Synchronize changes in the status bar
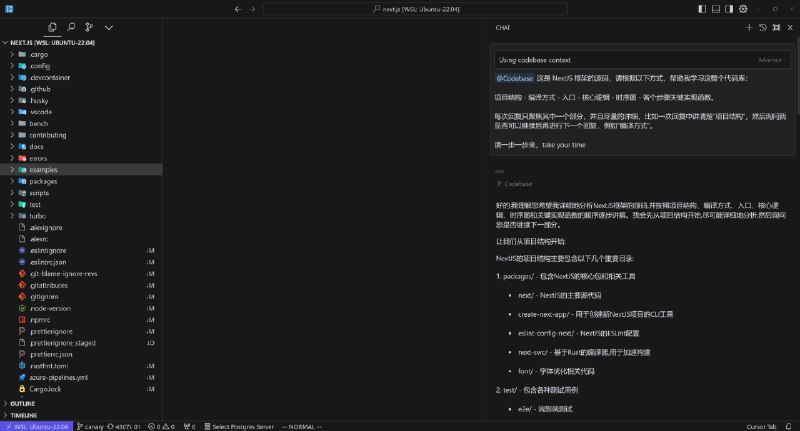The width and height of the screenshot is (800, 431). [123, 426]
